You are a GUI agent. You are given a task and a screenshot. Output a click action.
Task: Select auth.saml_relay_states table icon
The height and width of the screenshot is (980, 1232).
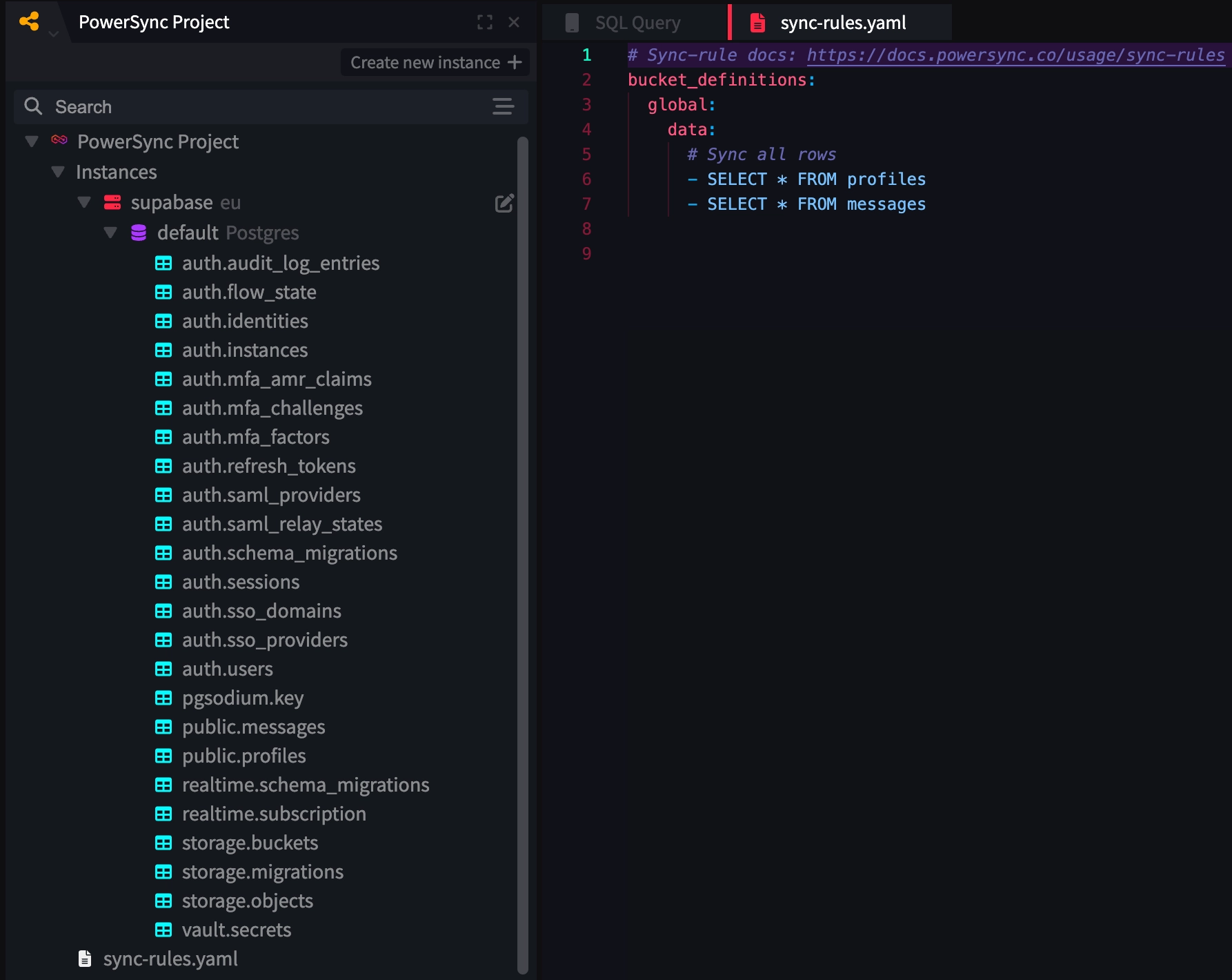pyautogui.click(x=163, y=524)
